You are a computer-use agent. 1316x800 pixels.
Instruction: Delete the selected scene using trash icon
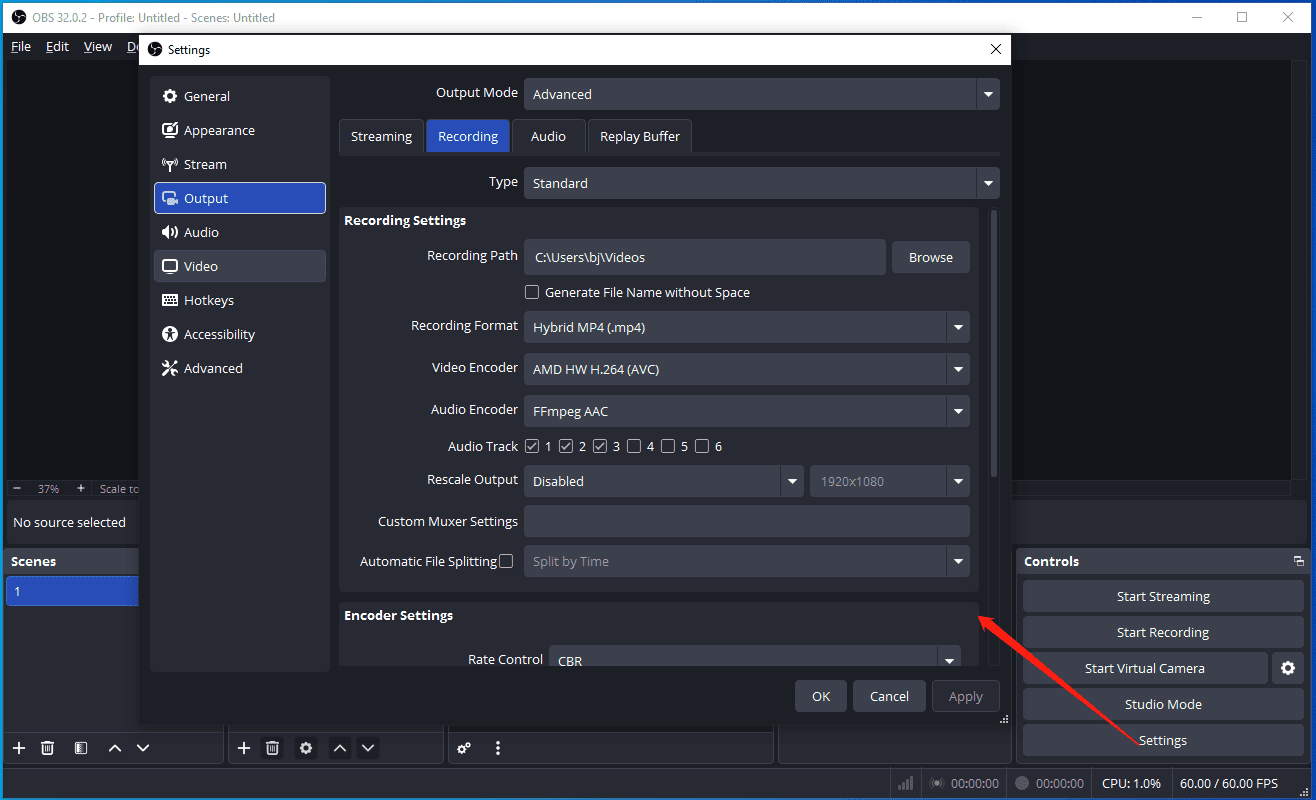[x=47, y=747]
